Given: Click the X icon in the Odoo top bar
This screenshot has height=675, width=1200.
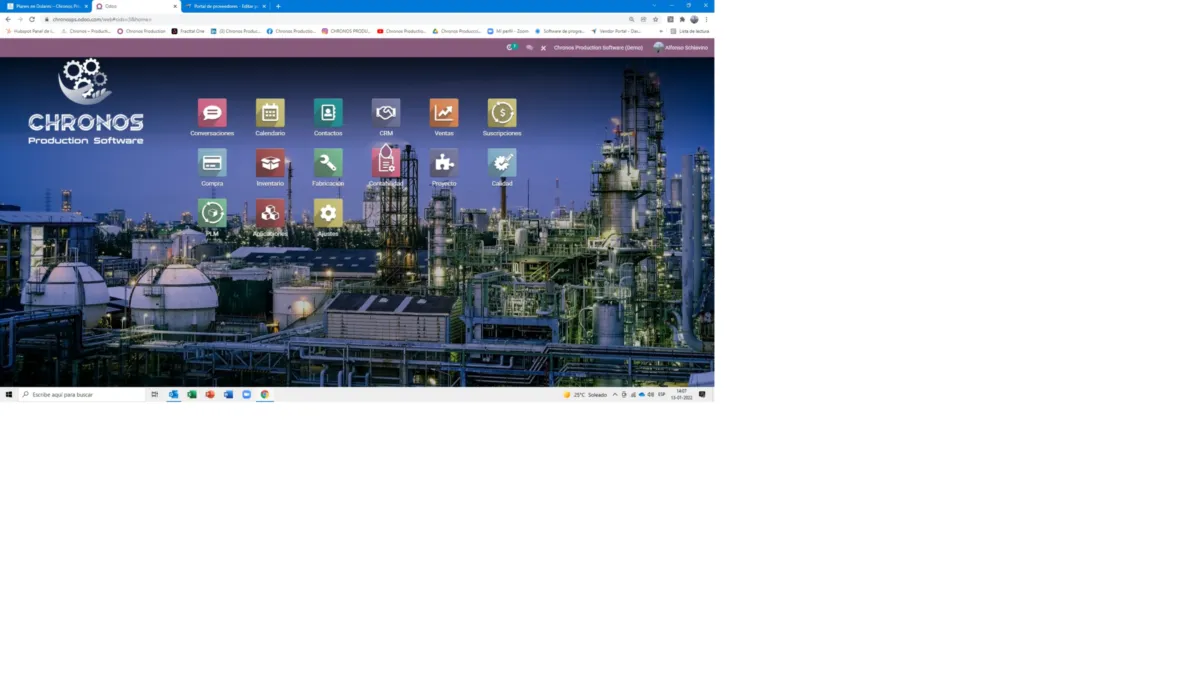Looking at the screenshot, I should 544,47.
